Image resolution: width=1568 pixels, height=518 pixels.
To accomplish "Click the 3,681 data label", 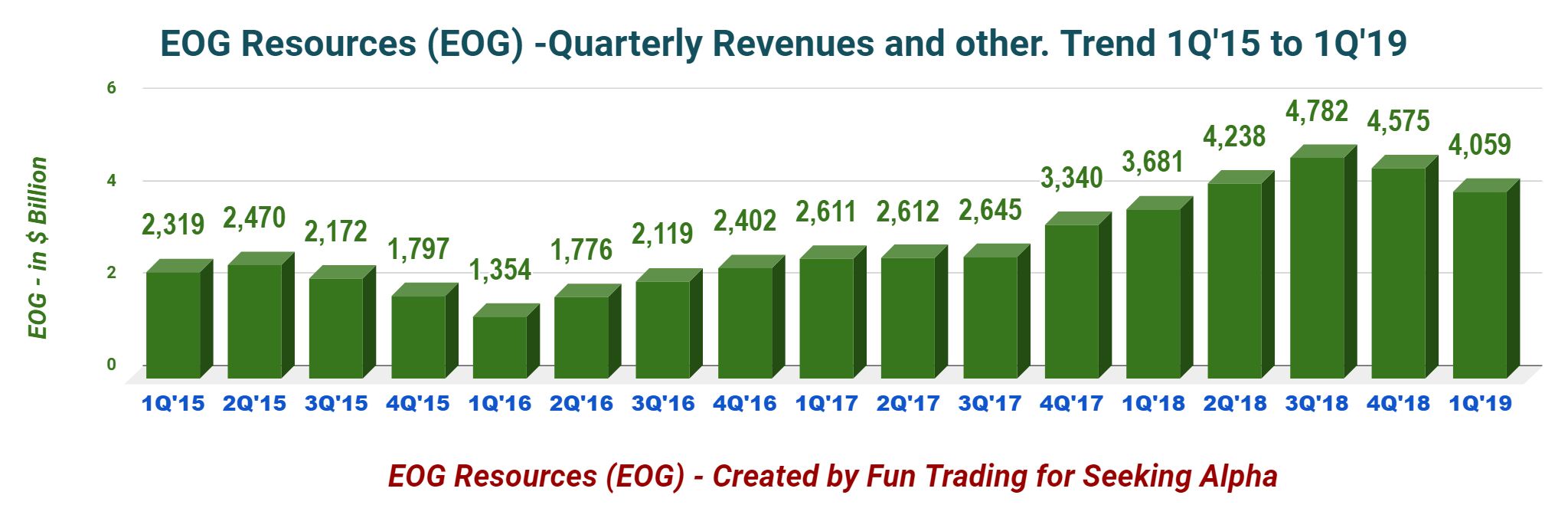I will [1153, 162].
